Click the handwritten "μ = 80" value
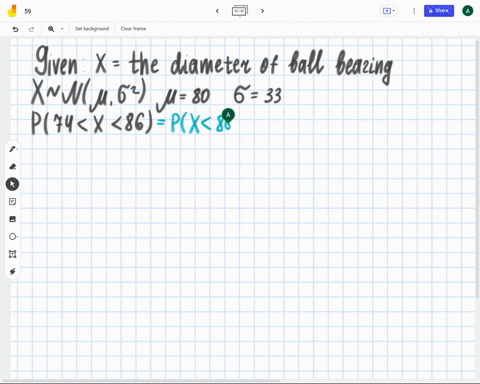Image resolution: width=480 pixels, height=384 pixels. pyautogui.click(x=184, y=99)
